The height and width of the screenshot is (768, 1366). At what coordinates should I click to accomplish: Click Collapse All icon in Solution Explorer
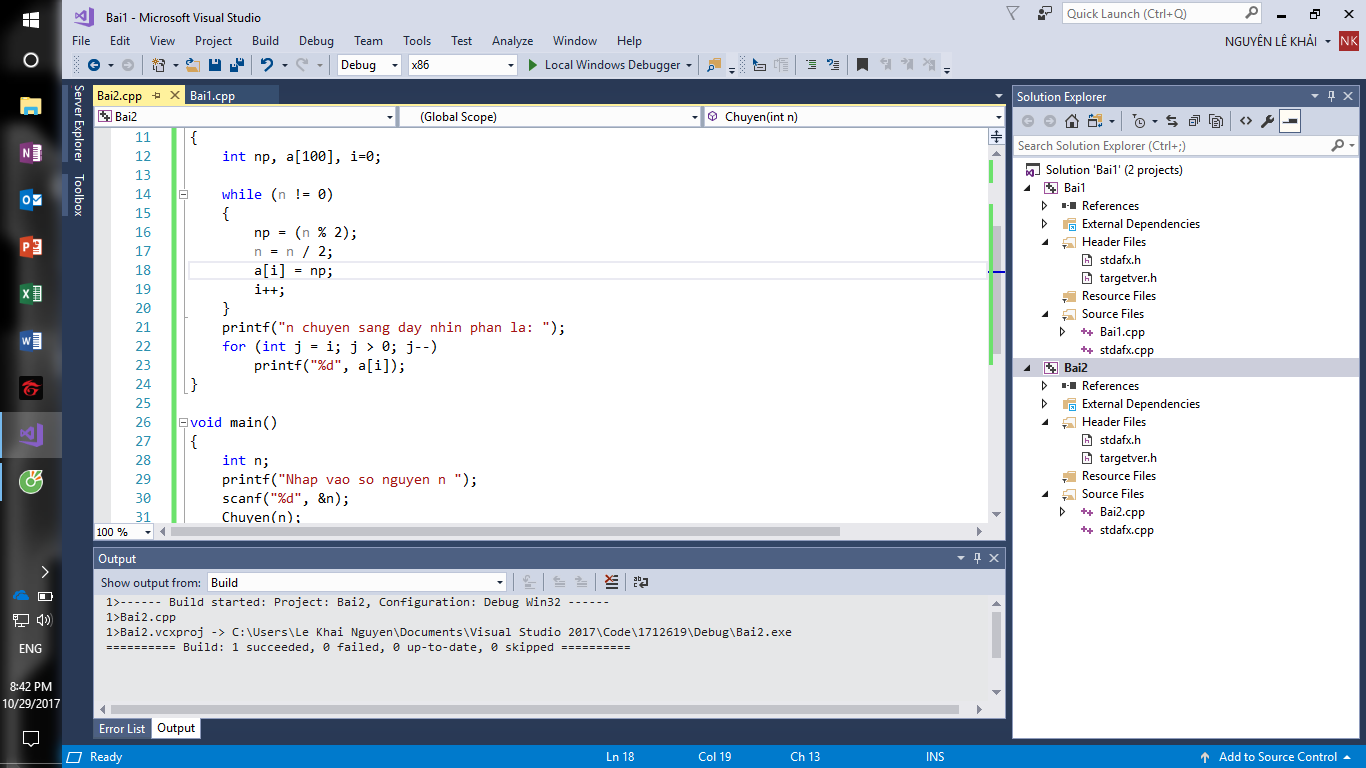(1194, 121)
